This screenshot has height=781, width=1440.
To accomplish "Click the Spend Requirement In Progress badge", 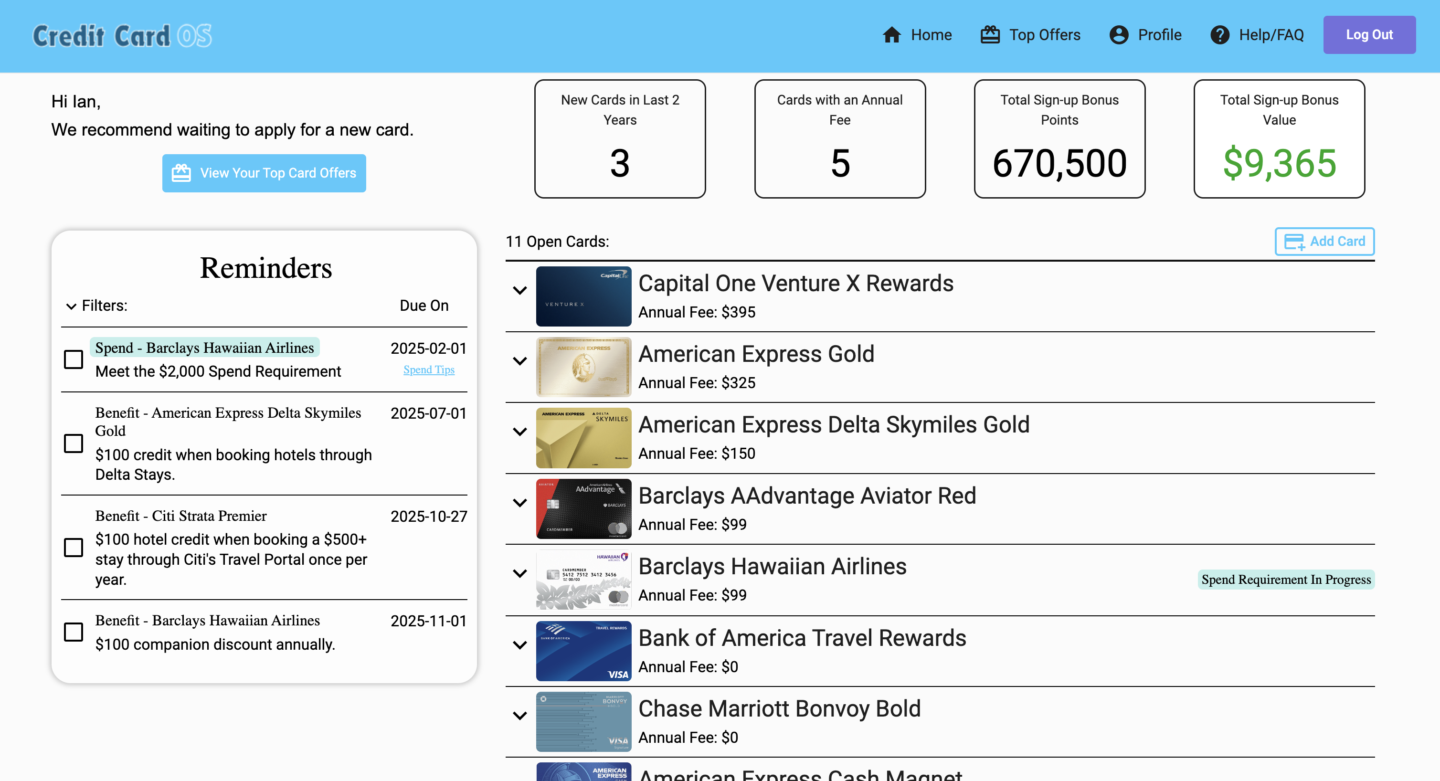I will pyautogui.click(x=1286, y=580).
